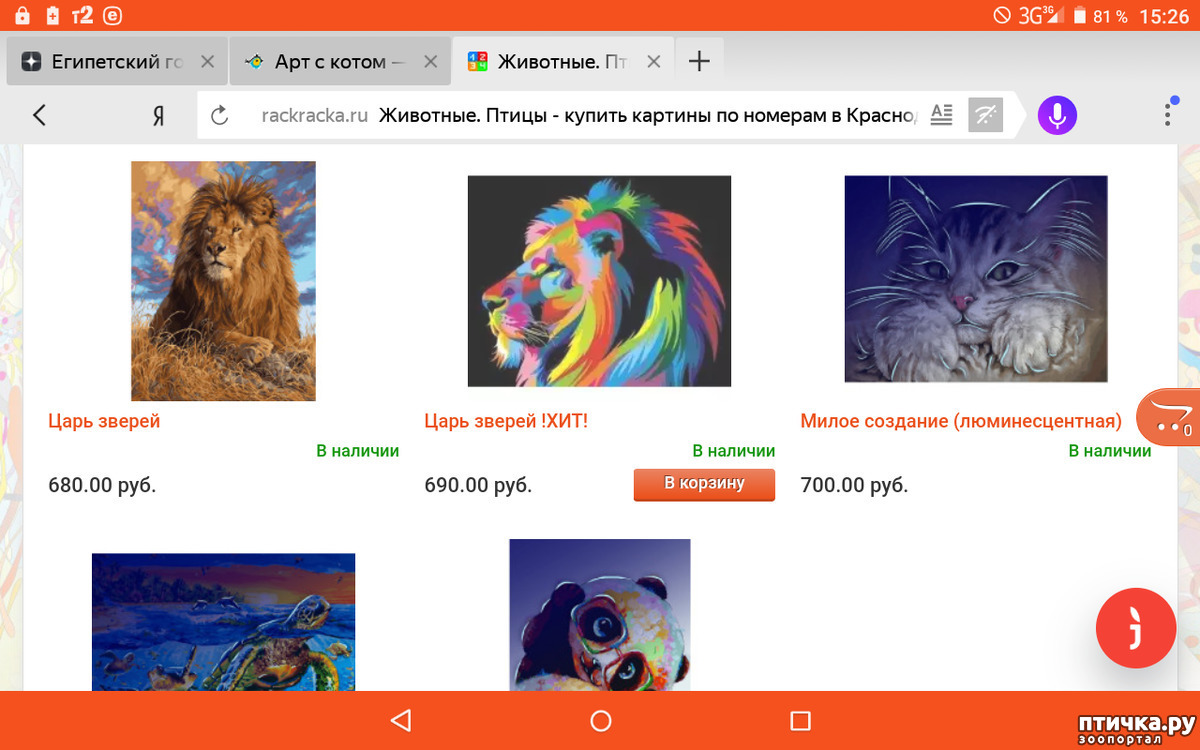Image resolution: width=1200 pixels, height=750 pixels.
Task: Open the round orange chat widget
Action: (1135, 628)
